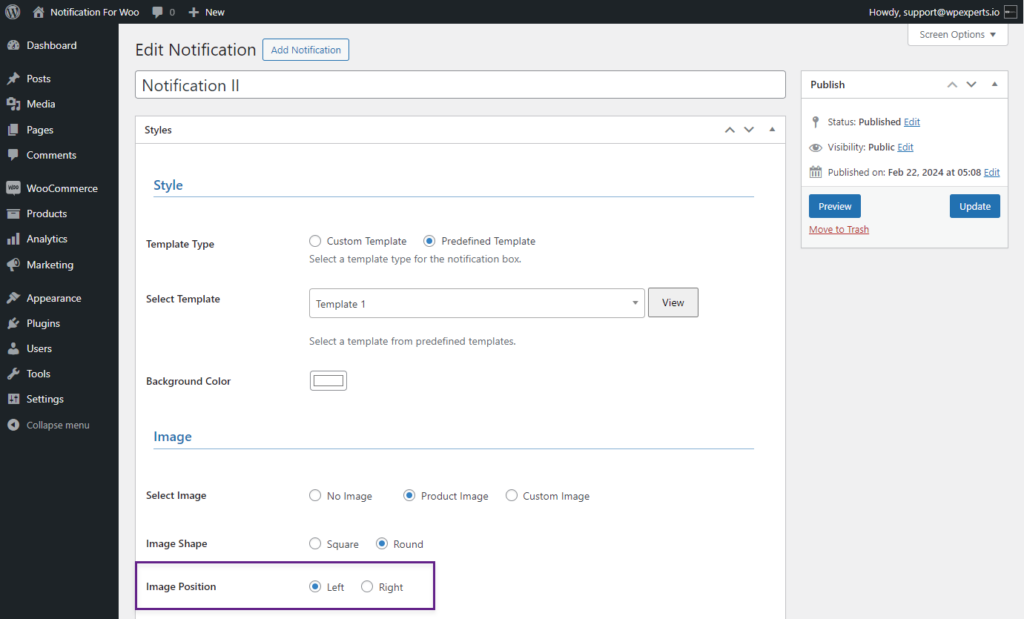Choose the Product Image option
Screen dimensions: 1024x619
coord(409,496)
